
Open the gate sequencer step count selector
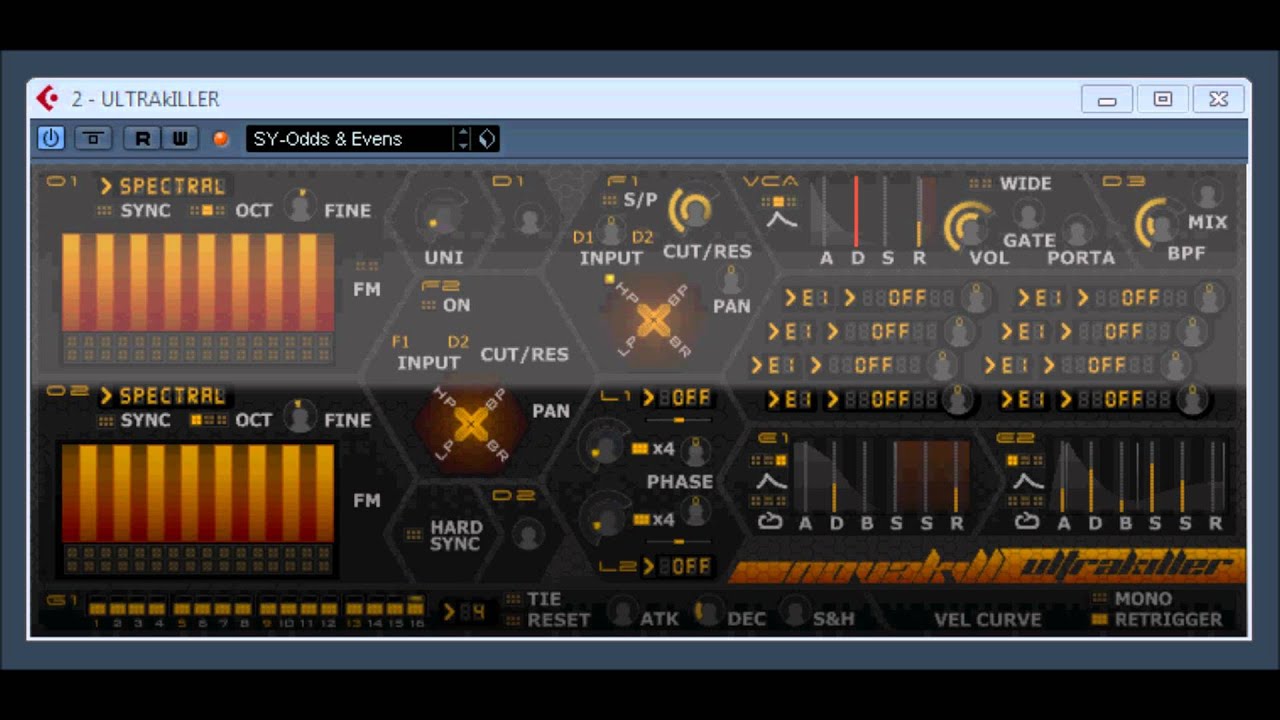point(464,611)
